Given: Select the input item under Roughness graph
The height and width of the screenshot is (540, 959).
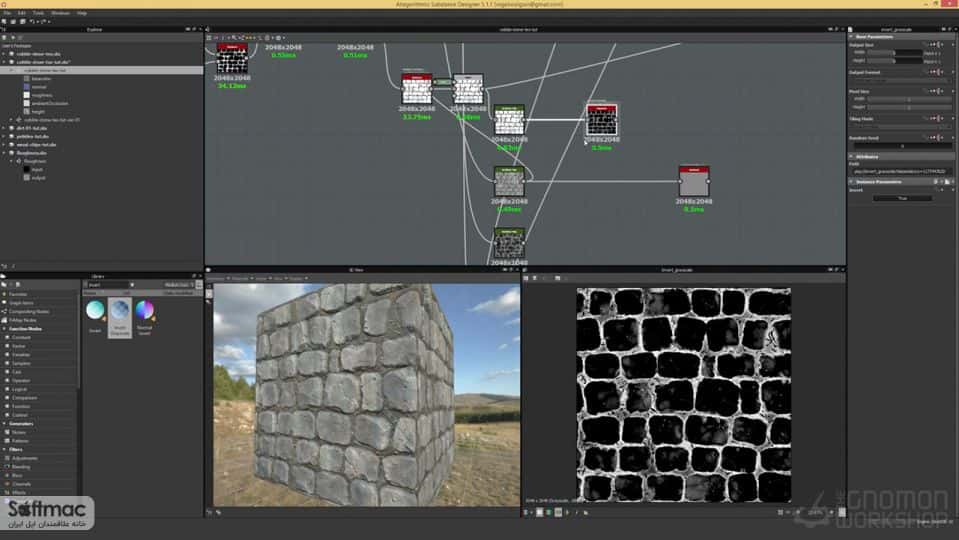Looking at the screenshot, I should 37,169.
